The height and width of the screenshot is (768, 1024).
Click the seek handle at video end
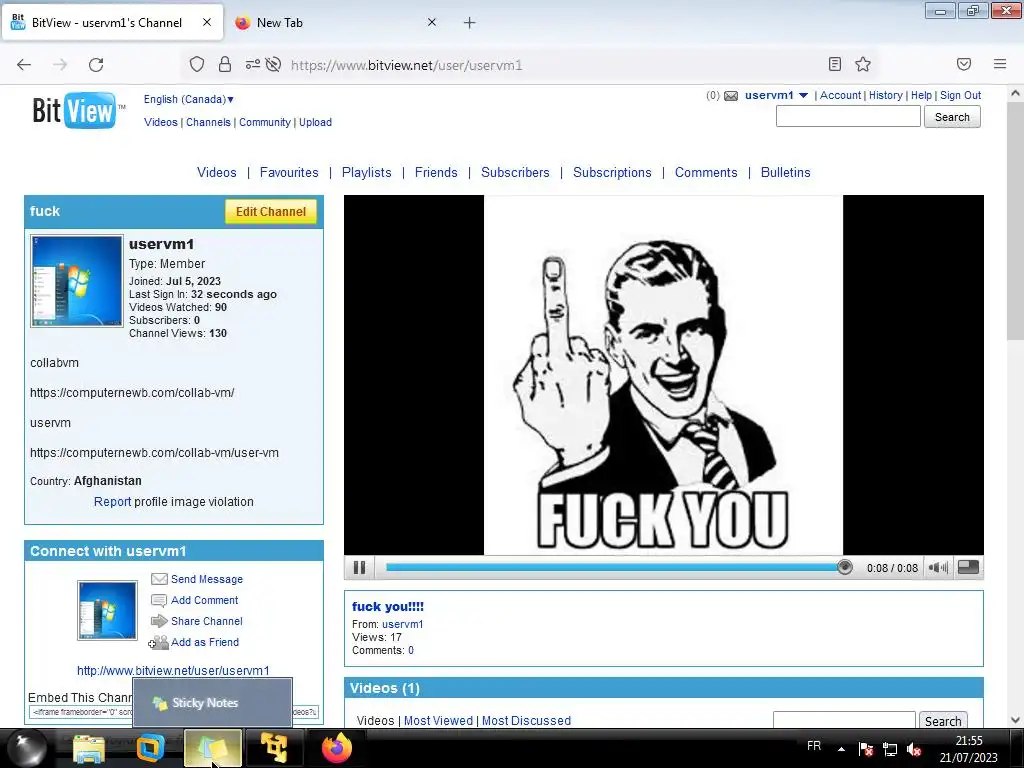844,568
